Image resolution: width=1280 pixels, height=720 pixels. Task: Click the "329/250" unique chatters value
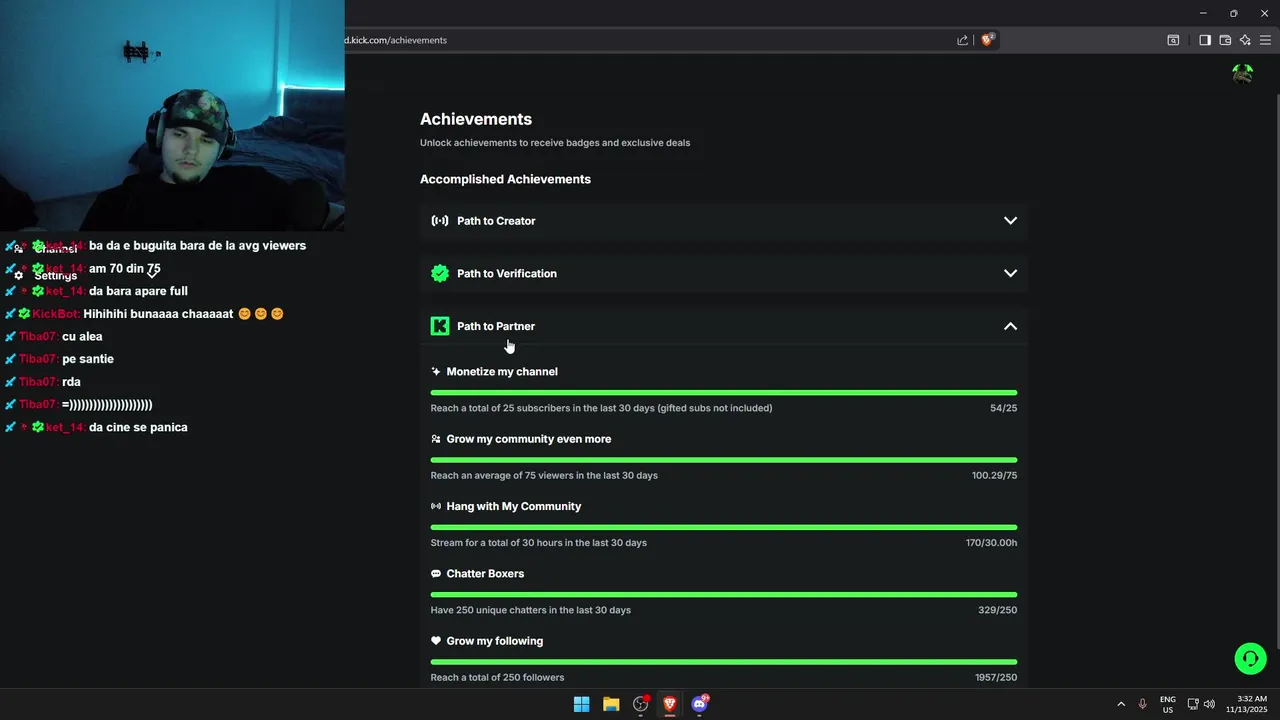997,610
